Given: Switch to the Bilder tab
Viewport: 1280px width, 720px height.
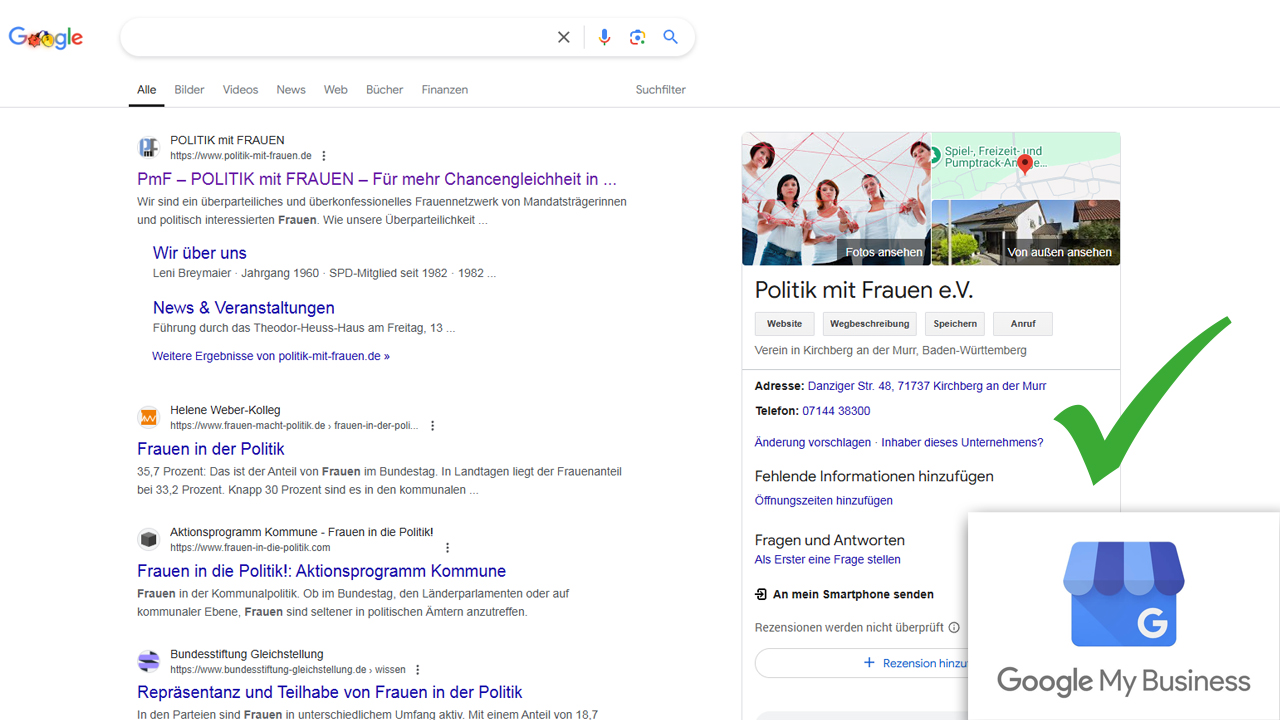Looking at the screenshot, I should click(189, 90).
